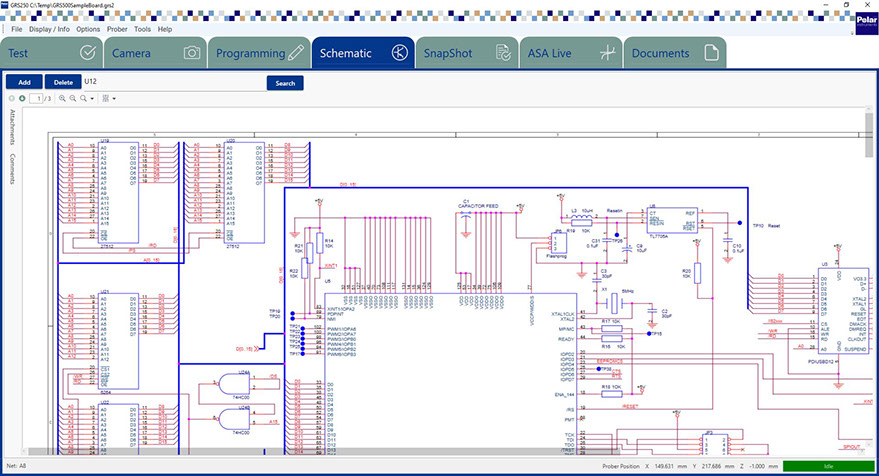Go to the previous PDF page
Screen dimensions: 879x476
(12, 99)
